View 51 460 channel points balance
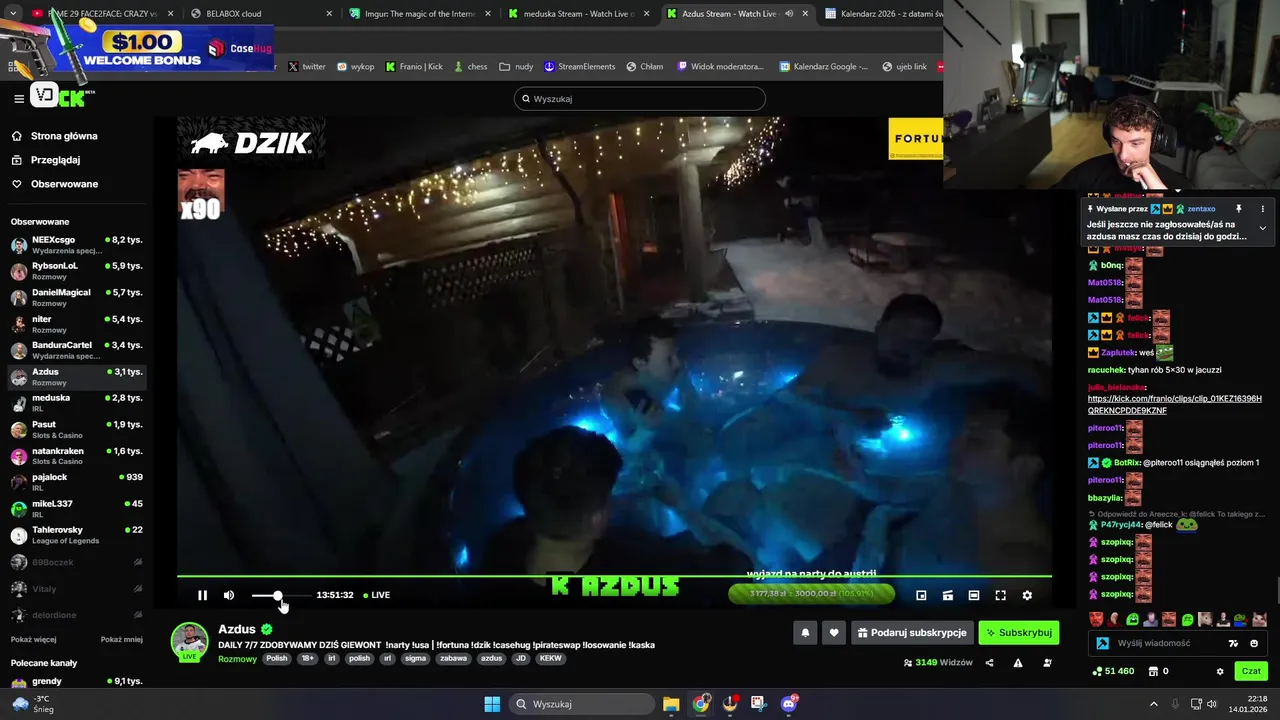This screenshot has width=1280, height=720. coord(1113,671)
